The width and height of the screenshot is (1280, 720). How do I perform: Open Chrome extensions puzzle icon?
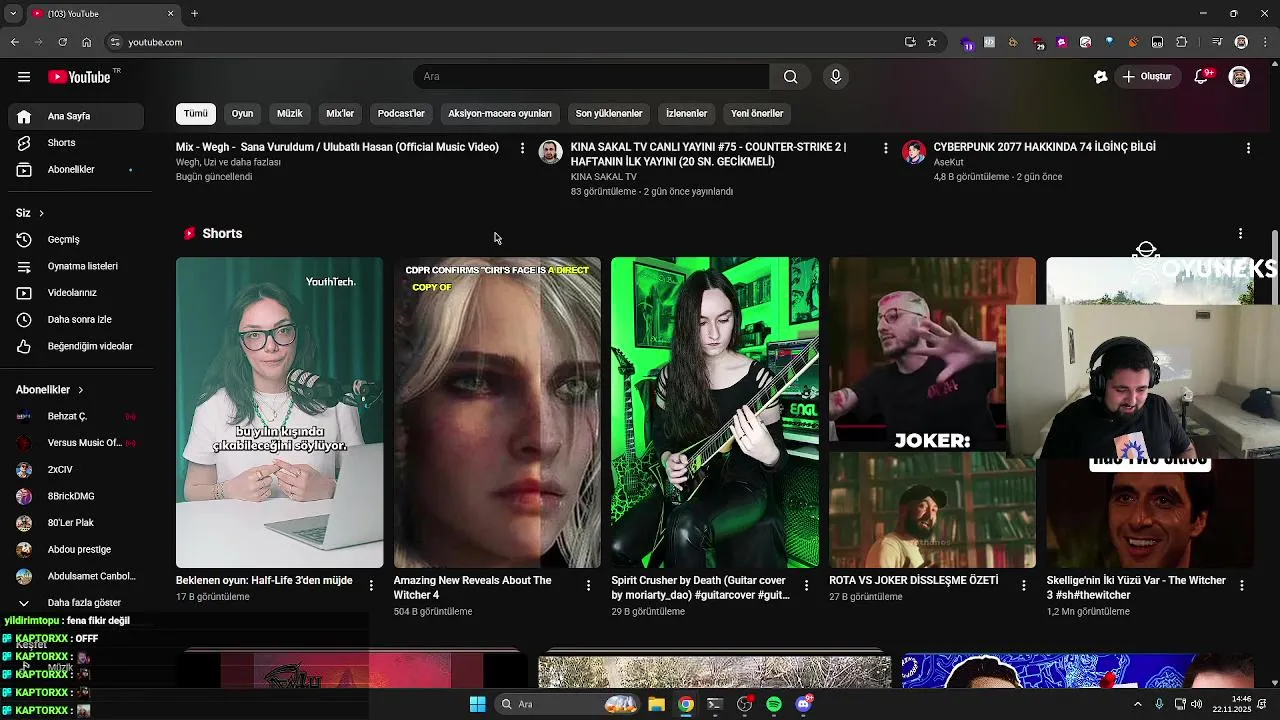[x=1181, y=42]
